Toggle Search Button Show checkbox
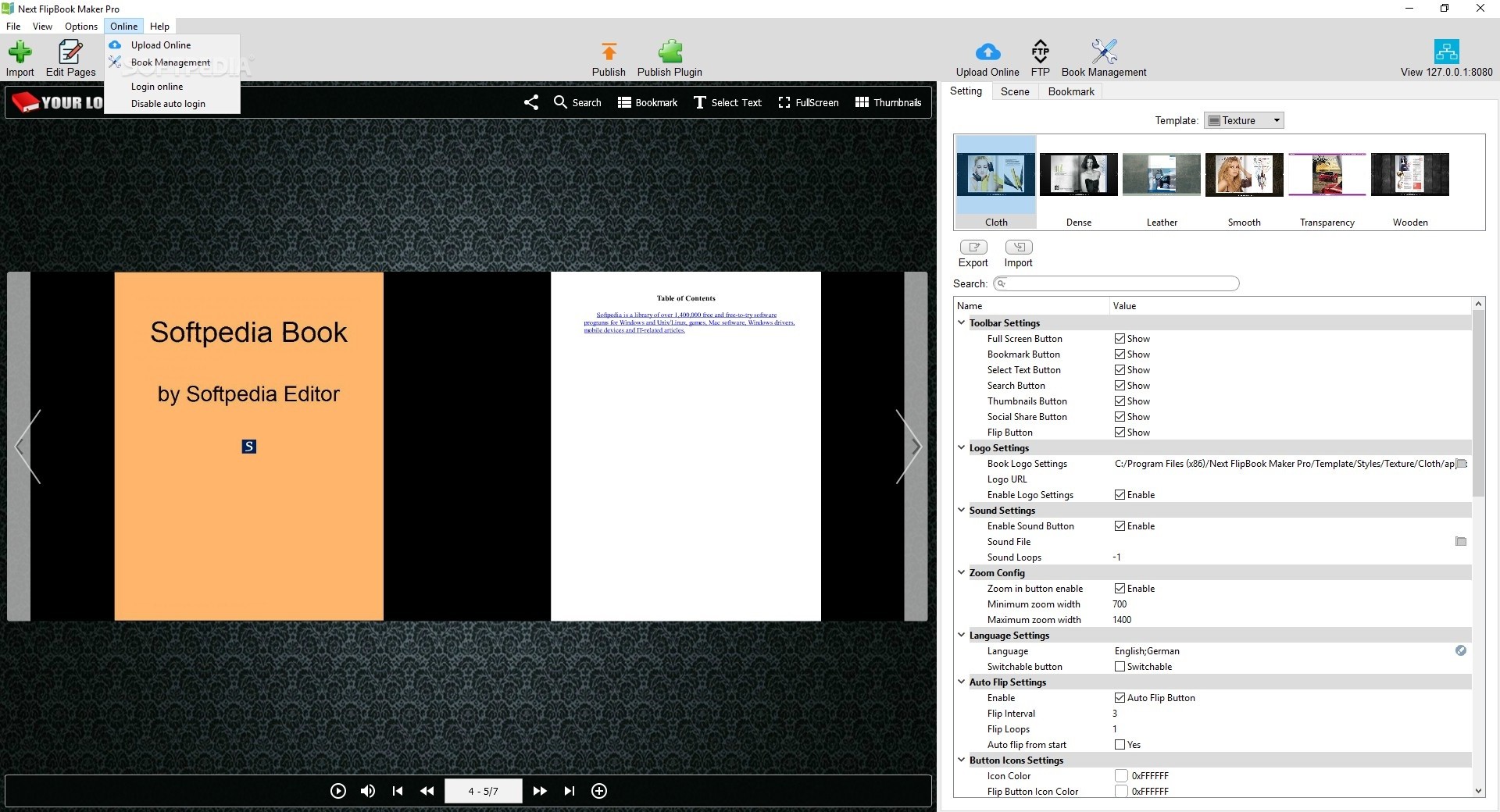The height and width of the screenshot is (812, 1500). [1120, 386]
